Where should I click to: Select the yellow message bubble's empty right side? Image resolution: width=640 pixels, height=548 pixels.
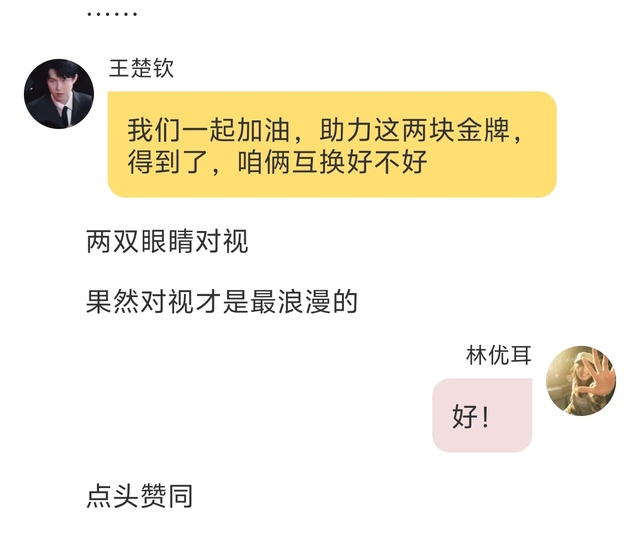pyautogui.click(x=490, y=162)
